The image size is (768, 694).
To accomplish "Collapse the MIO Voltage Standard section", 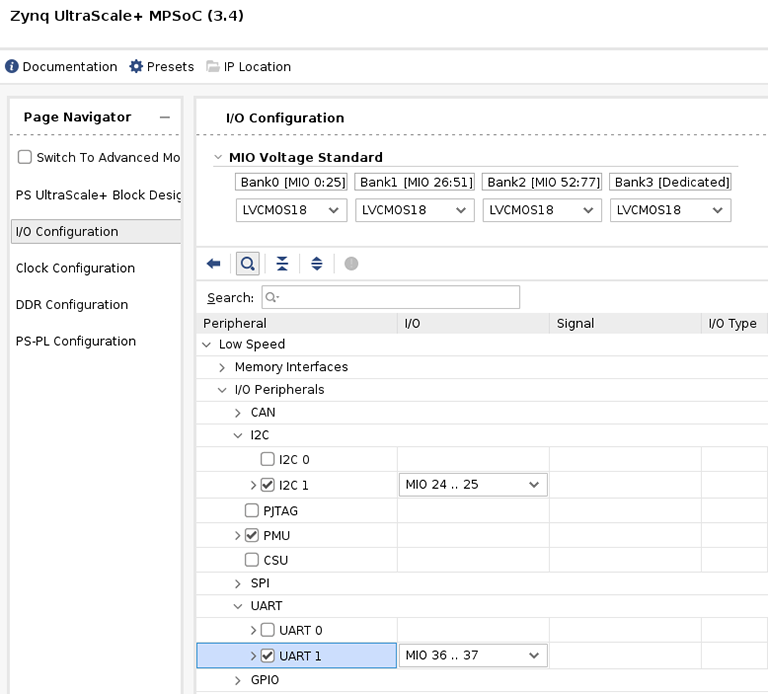I will pos(219,158).
